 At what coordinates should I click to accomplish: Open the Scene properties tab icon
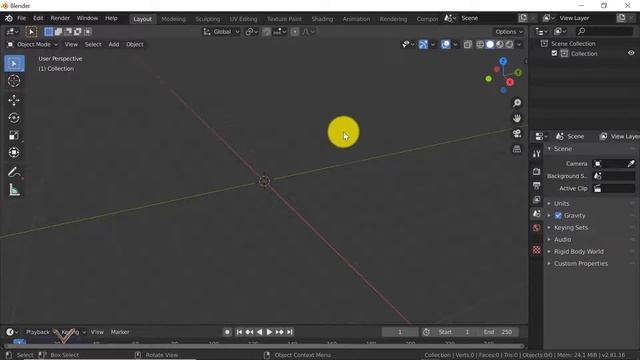(x=536, y=213)
